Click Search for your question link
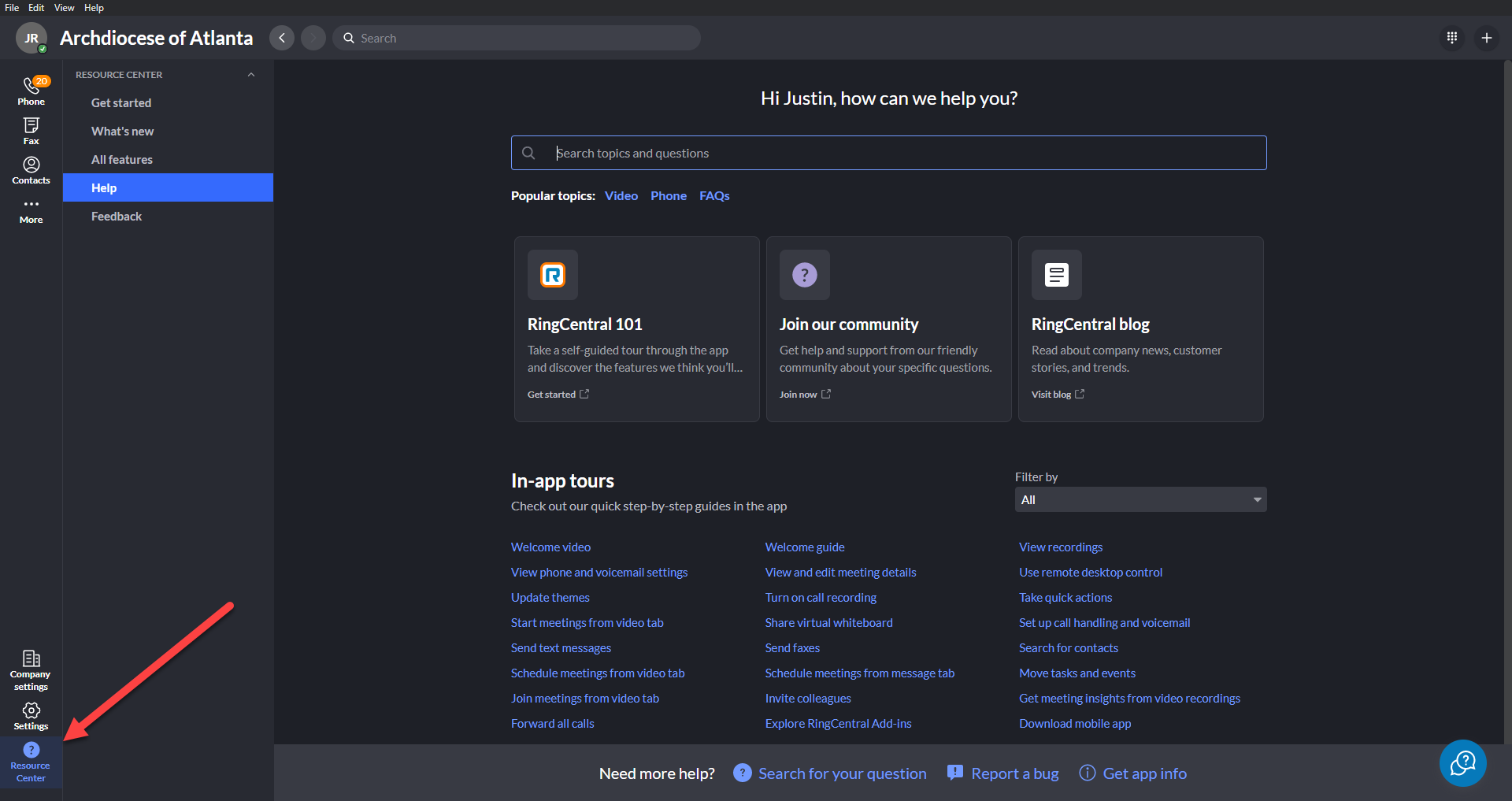This screenshot has height=801, width=1512. 842,773
